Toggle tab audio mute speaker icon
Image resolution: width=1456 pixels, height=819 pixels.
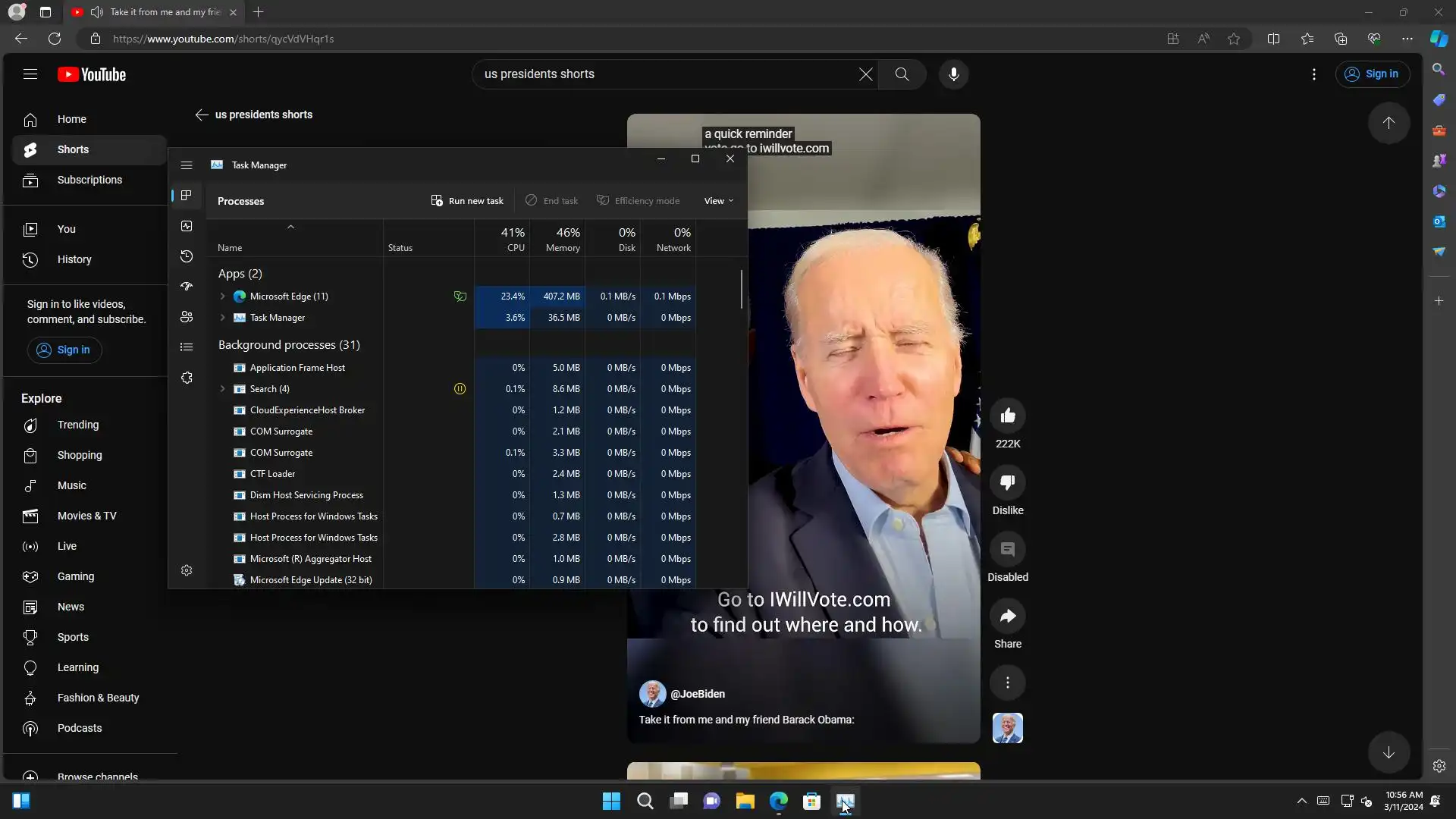pos(97,12)
